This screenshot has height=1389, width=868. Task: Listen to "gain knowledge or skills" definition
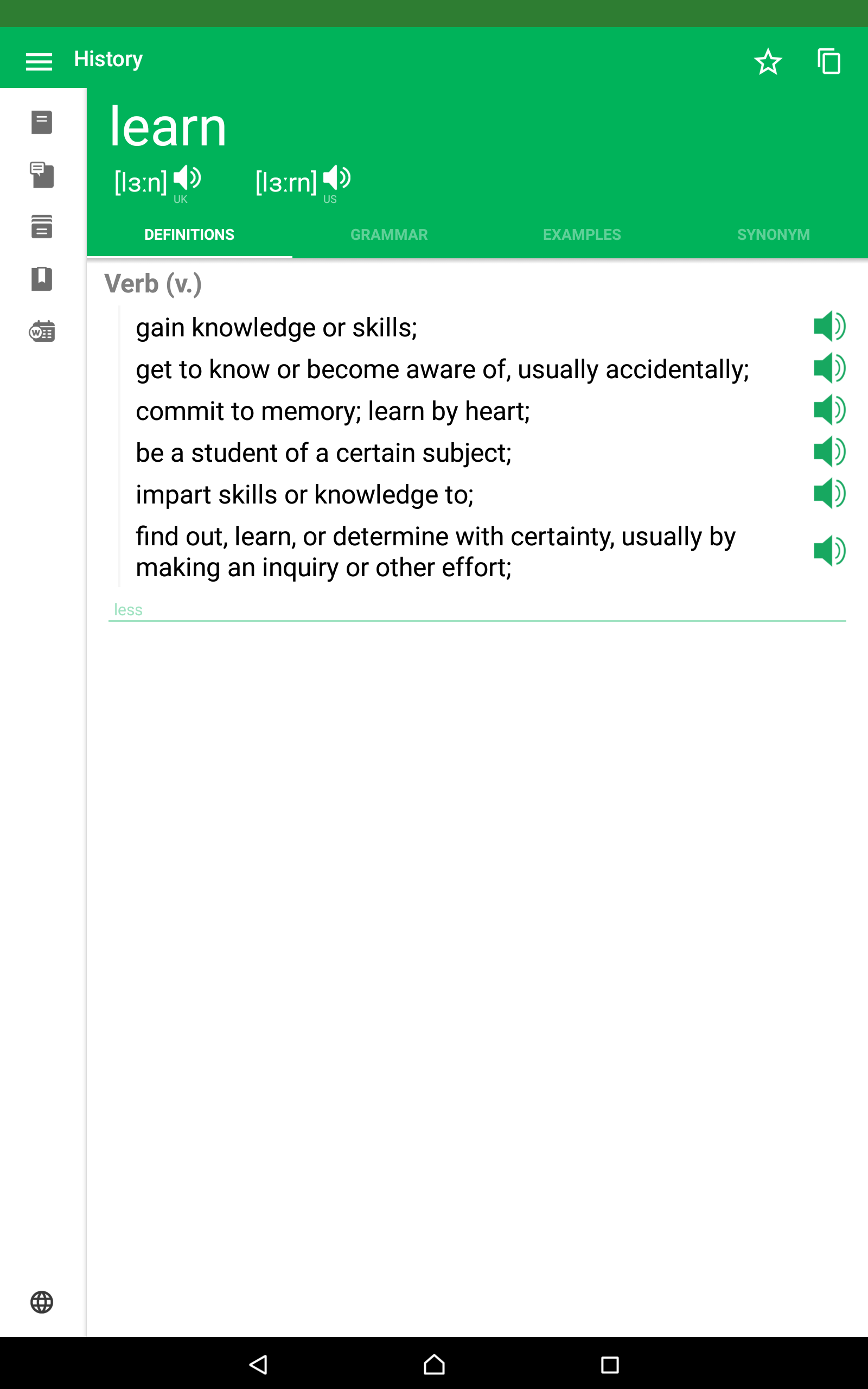829,327
